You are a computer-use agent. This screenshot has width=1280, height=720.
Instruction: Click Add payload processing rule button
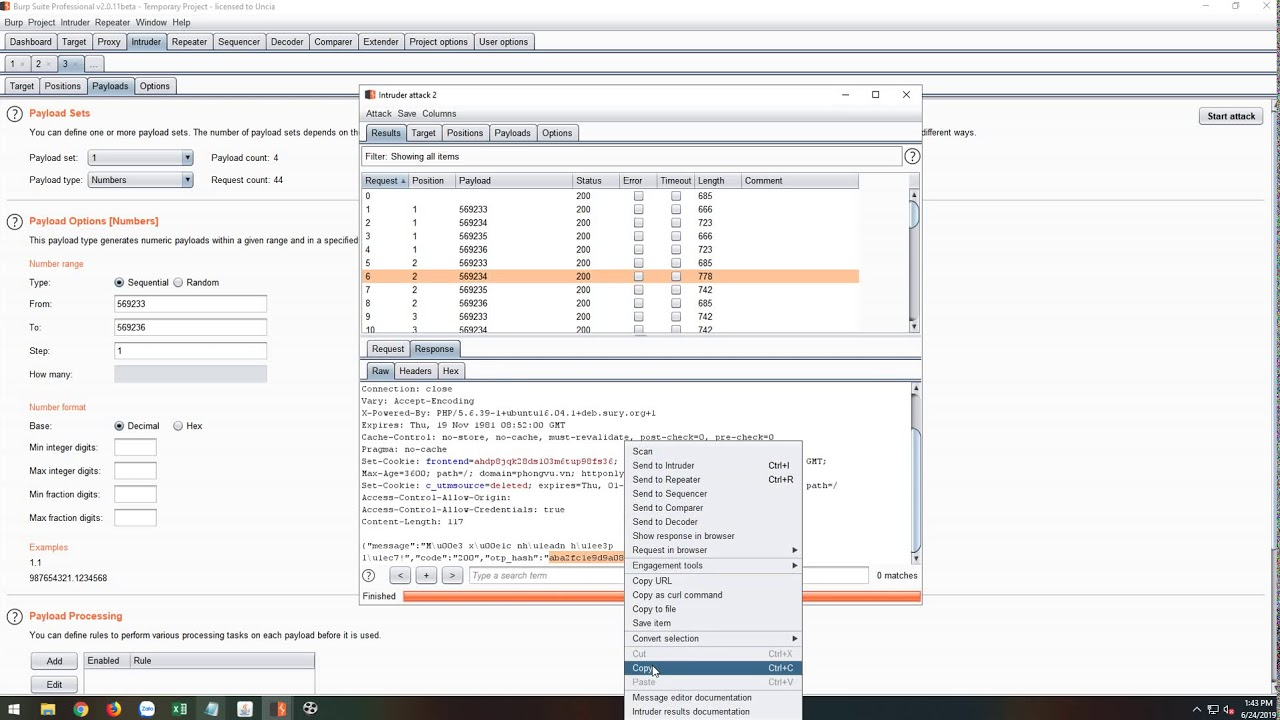click(x=54, y=661)
